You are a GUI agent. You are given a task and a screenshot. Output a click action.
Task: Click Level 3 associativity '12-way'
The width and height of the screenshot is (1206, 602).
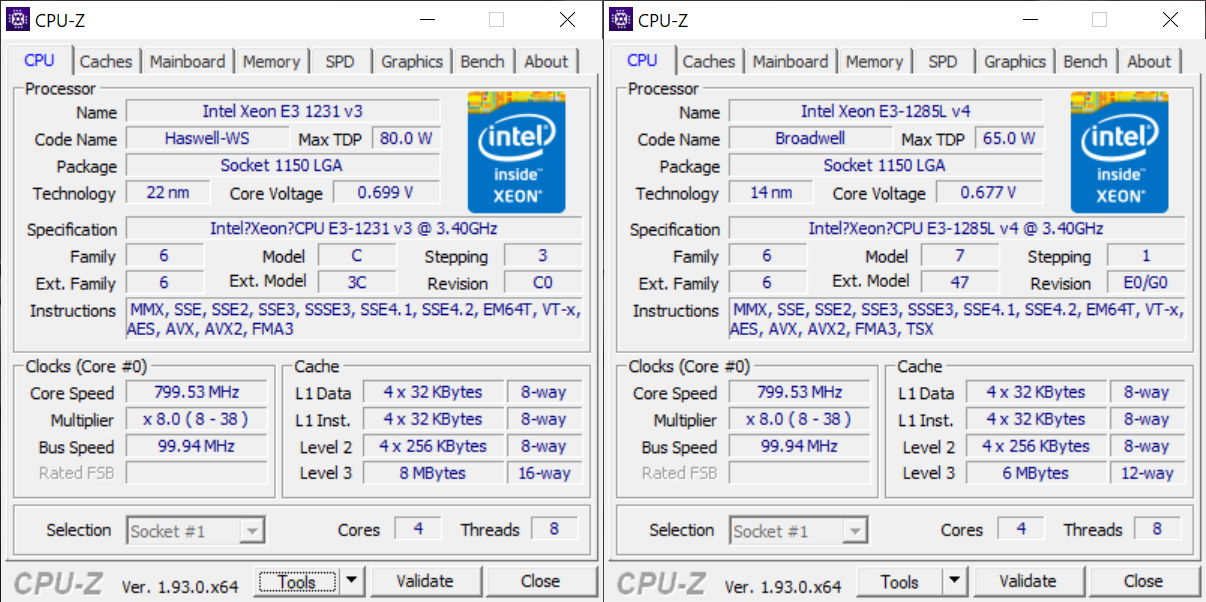pyautogui.click(x=1147, y=473)
